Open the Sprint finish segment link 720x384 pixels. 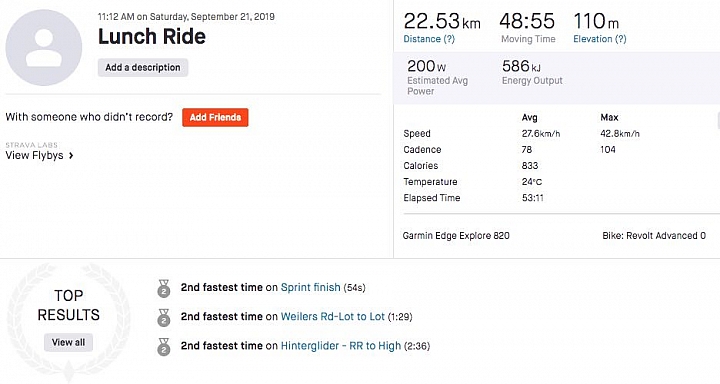(310, 288)
